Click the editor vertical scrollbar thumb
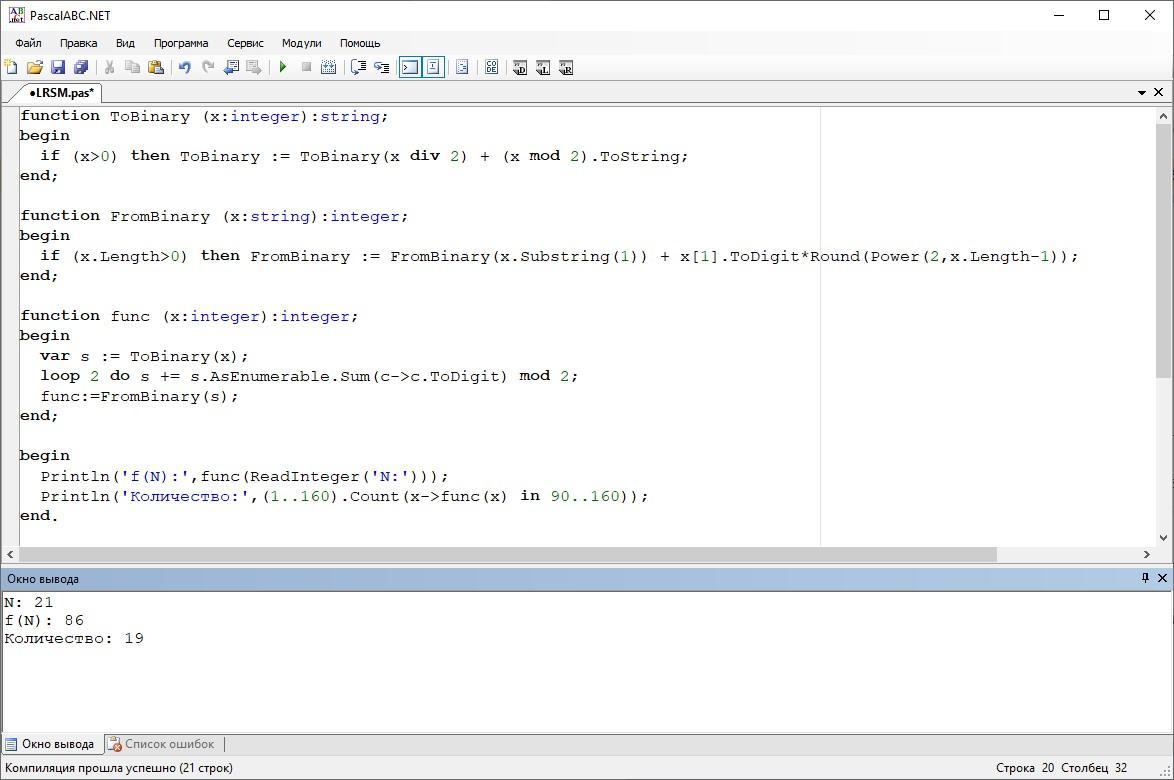 [x=1163, y=252]
